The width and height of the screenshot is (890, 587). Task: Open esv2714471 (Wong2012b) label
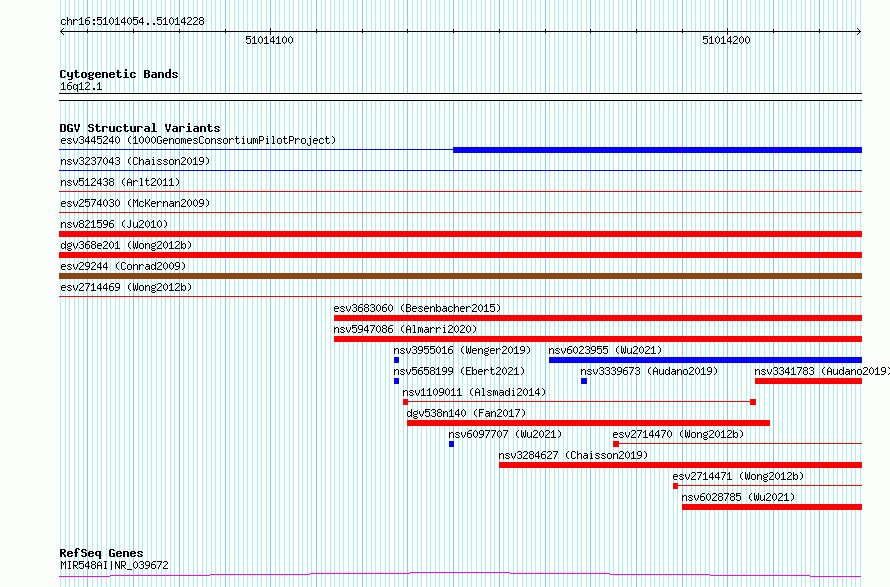(738, 476)
